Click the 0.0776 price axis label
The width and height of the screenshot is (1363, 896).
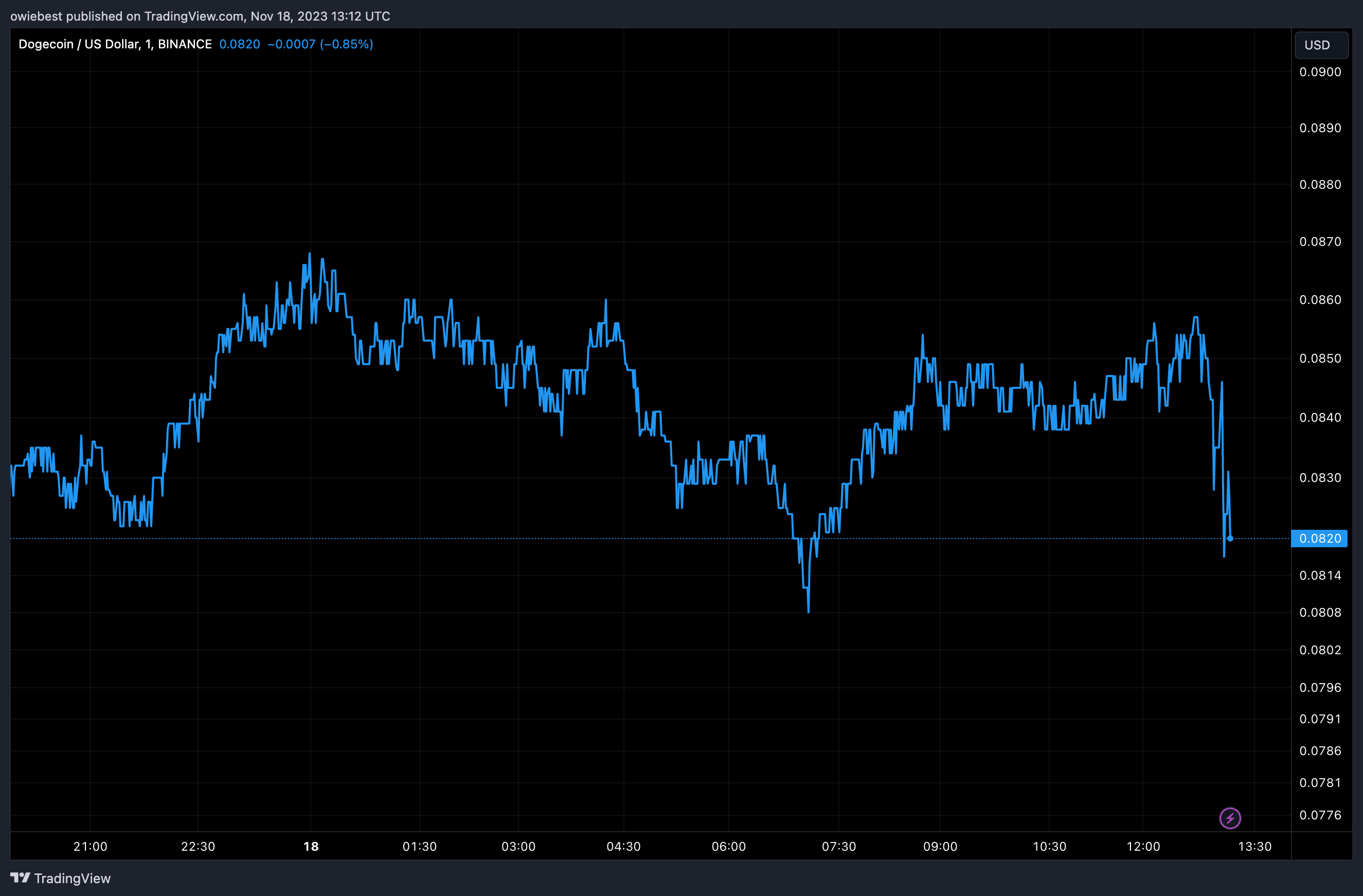click(x=1320, y=815)
